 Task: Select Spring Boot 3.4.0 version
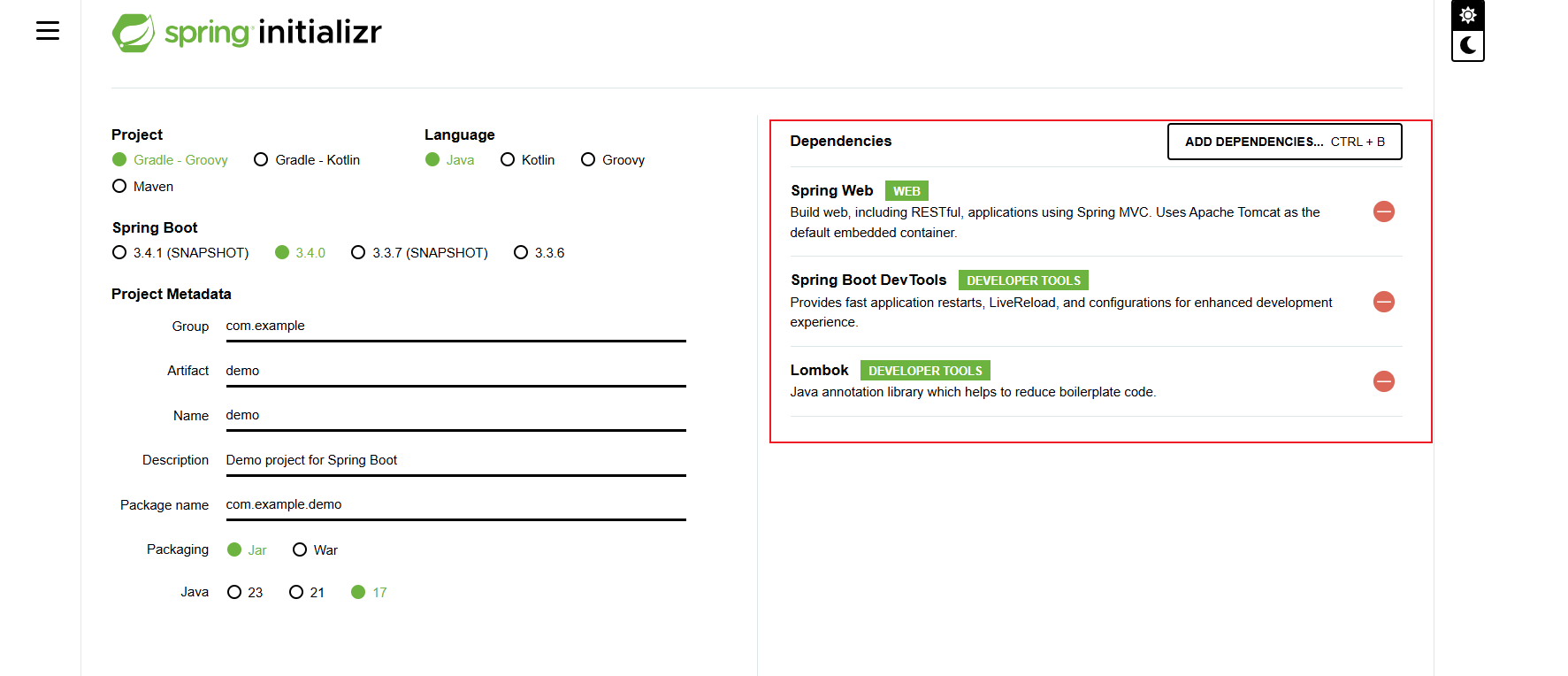301,253
